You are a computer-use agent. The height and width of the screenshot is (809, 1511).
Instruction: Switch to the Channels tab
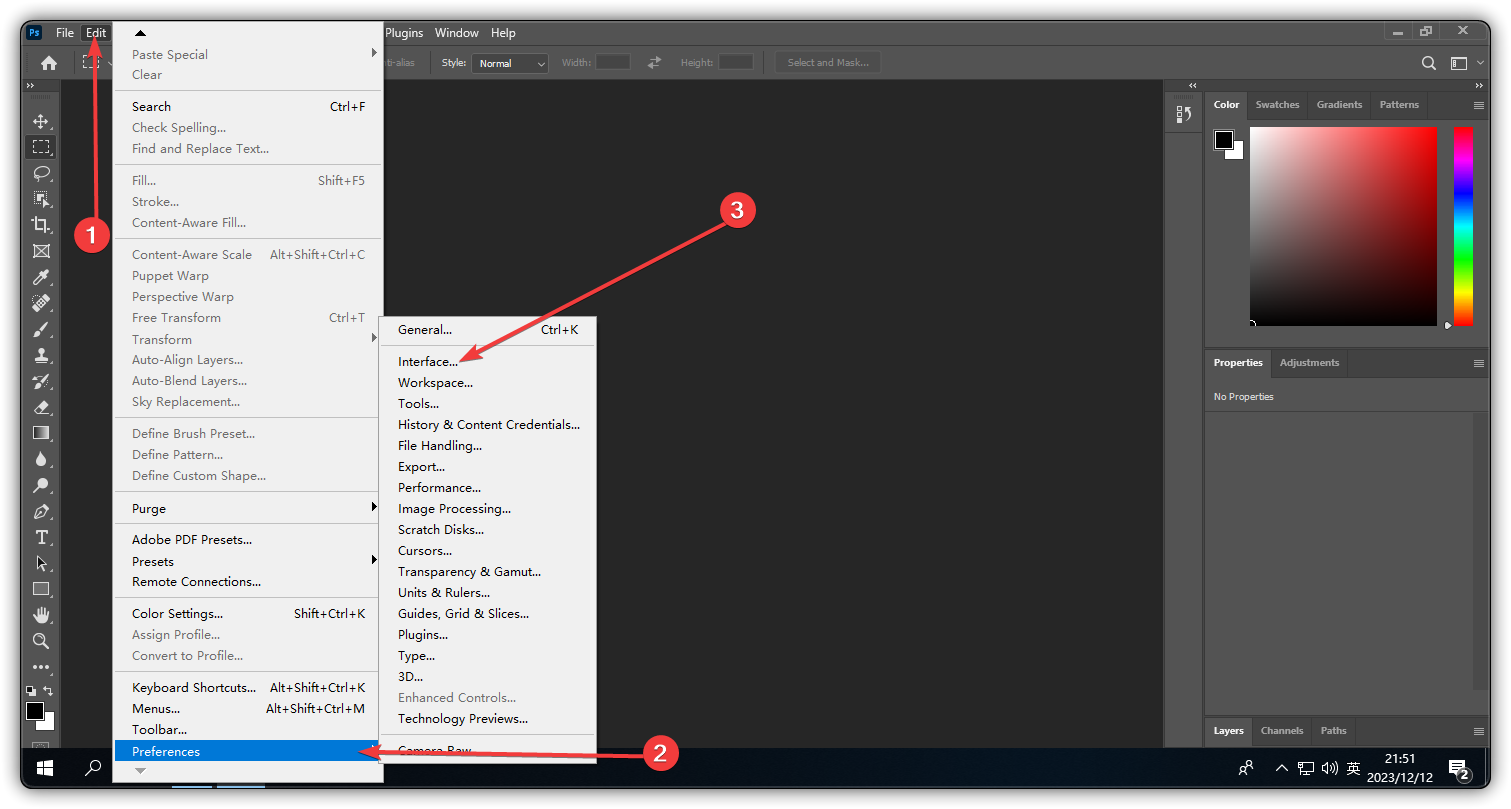pos(1282,731)
